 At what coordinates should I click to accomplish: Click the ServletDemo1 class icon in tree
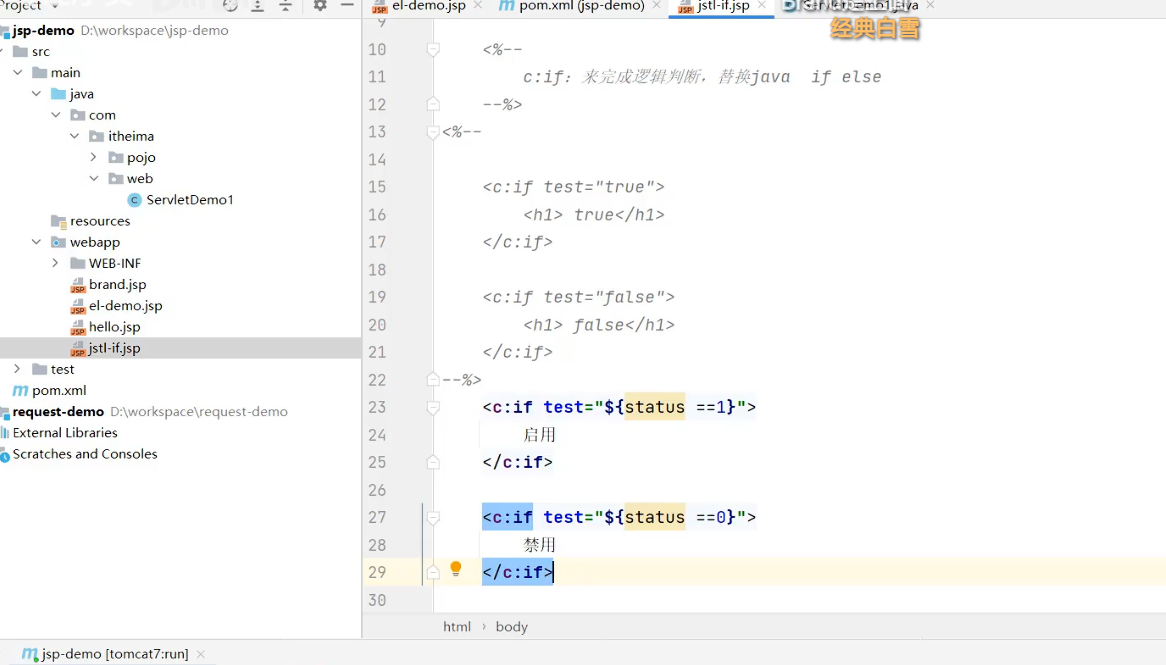coord(135,199)
